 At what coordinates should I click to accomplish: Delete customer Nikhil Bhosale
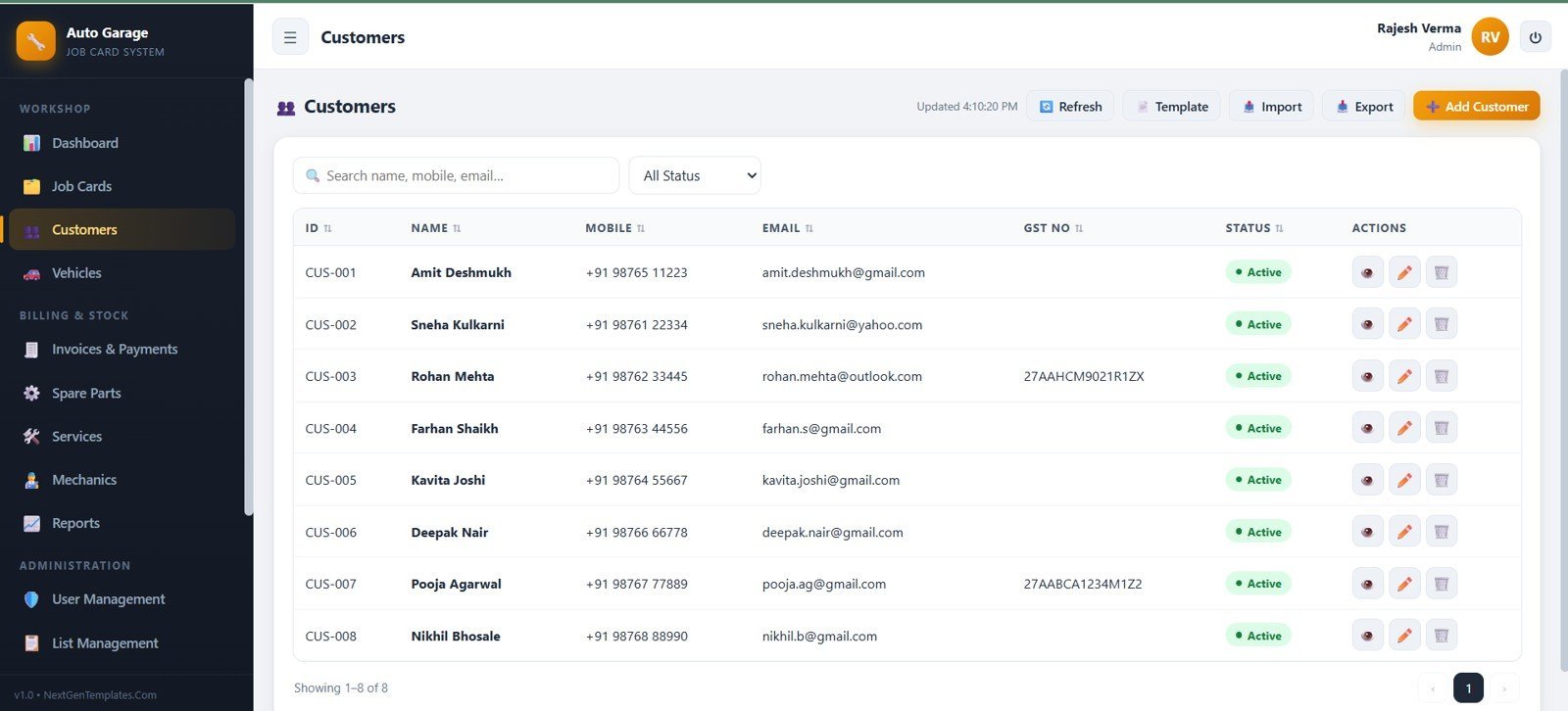click(x=1442, y=636)
